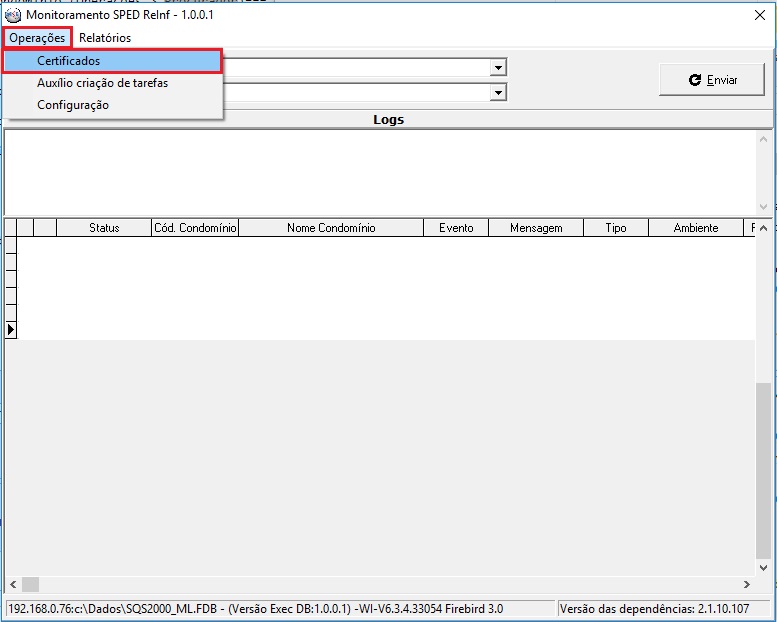The height and width of the screenshot is (622, 777).
Task: Select the Mensagem column header
Action: point(536,228)
